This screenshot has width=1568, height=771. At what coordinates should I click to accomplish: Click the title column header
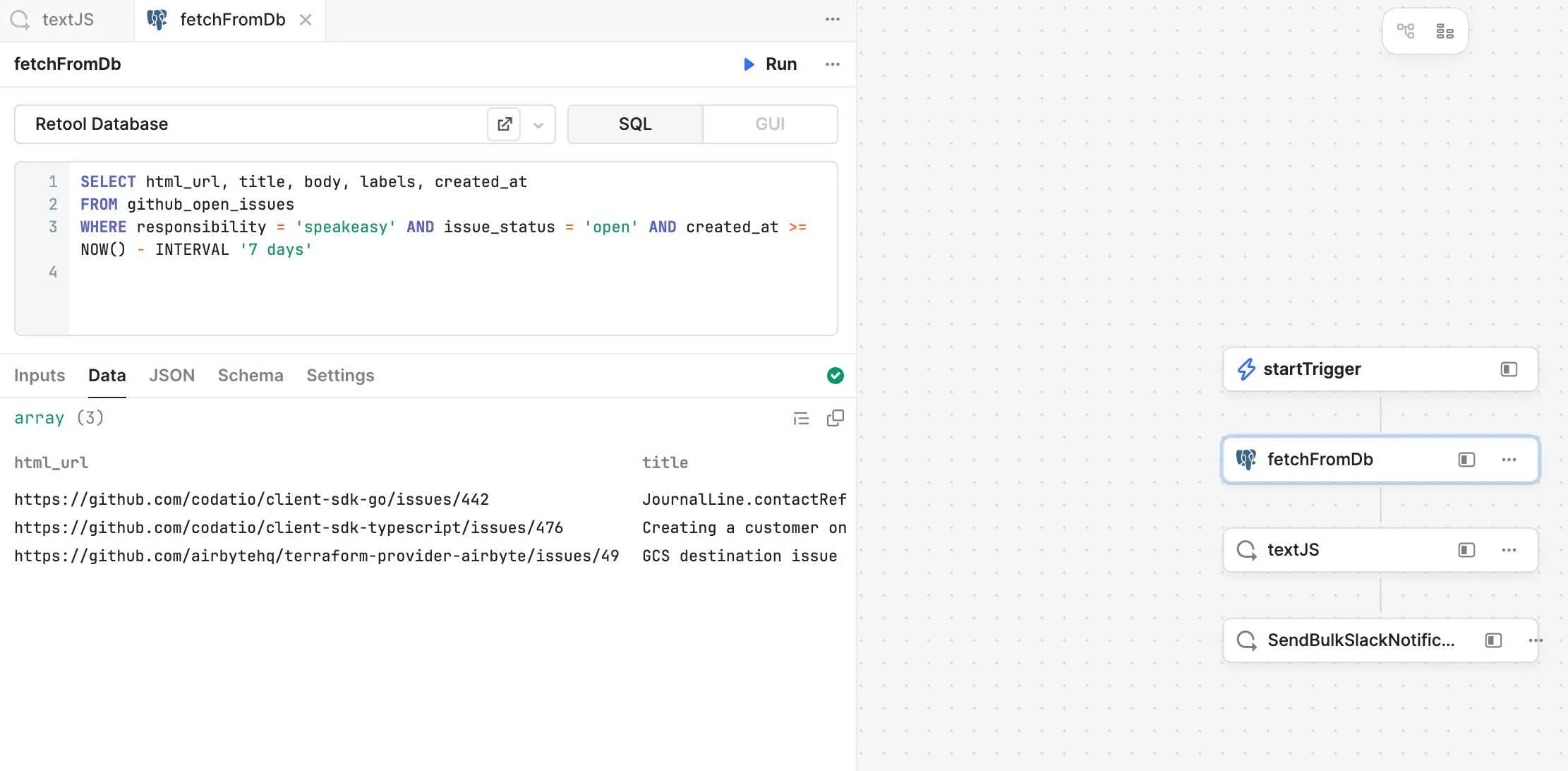(x=665, y=462)
